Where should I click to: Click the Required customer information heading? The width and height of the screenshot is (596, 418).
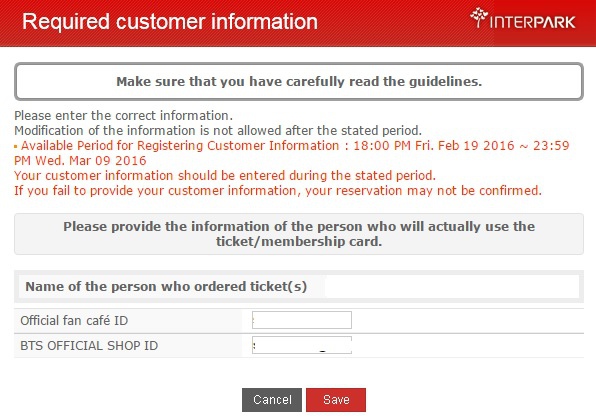pyautogui.click(x=170, y=22)
